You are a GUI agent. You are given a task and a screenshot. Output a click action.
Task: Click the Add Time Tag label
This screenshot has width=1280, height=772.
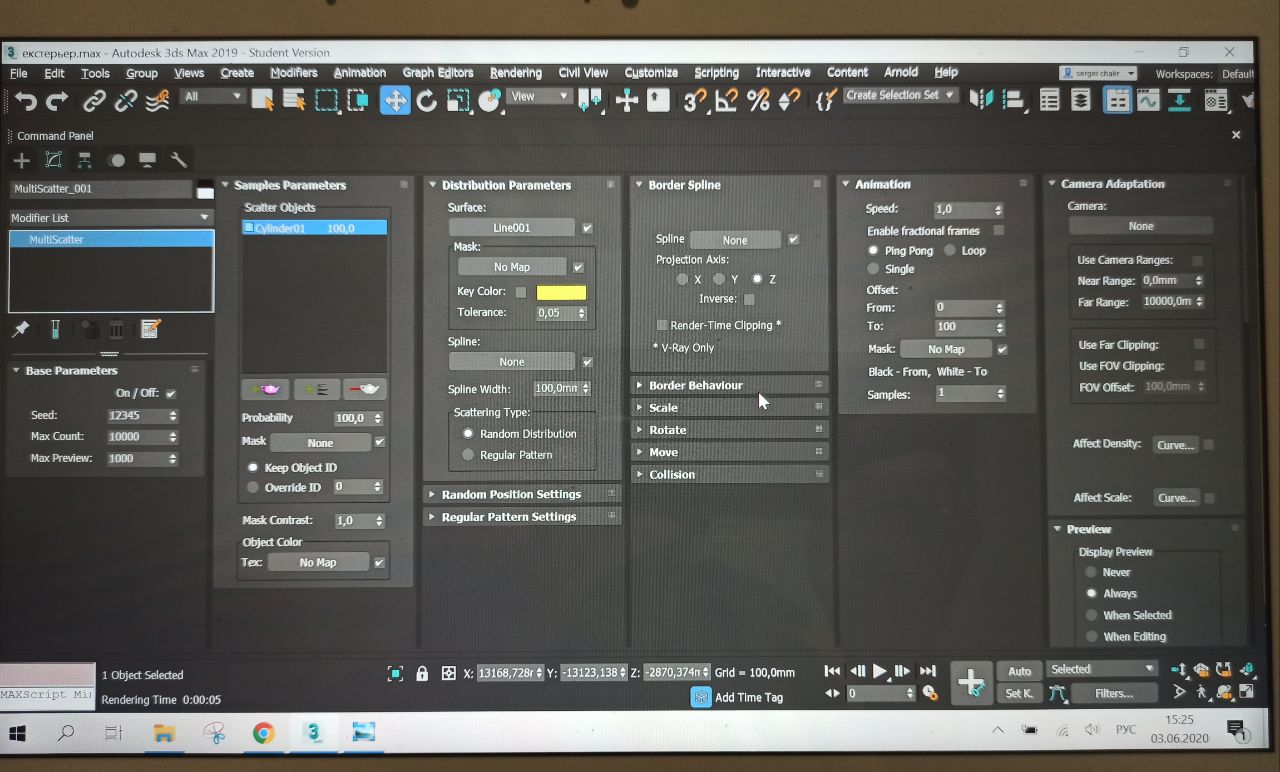[x=749, y=697]
